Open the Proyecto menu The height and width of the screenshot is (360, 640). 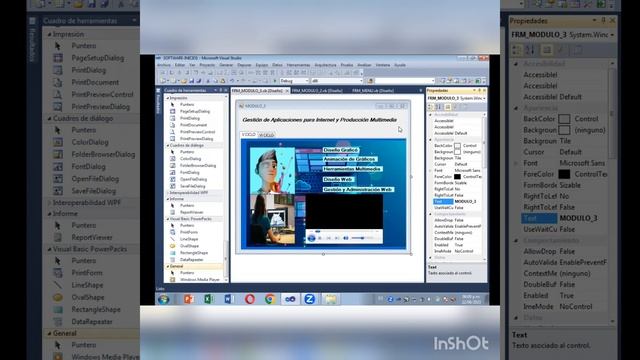[x=207, y=65]
